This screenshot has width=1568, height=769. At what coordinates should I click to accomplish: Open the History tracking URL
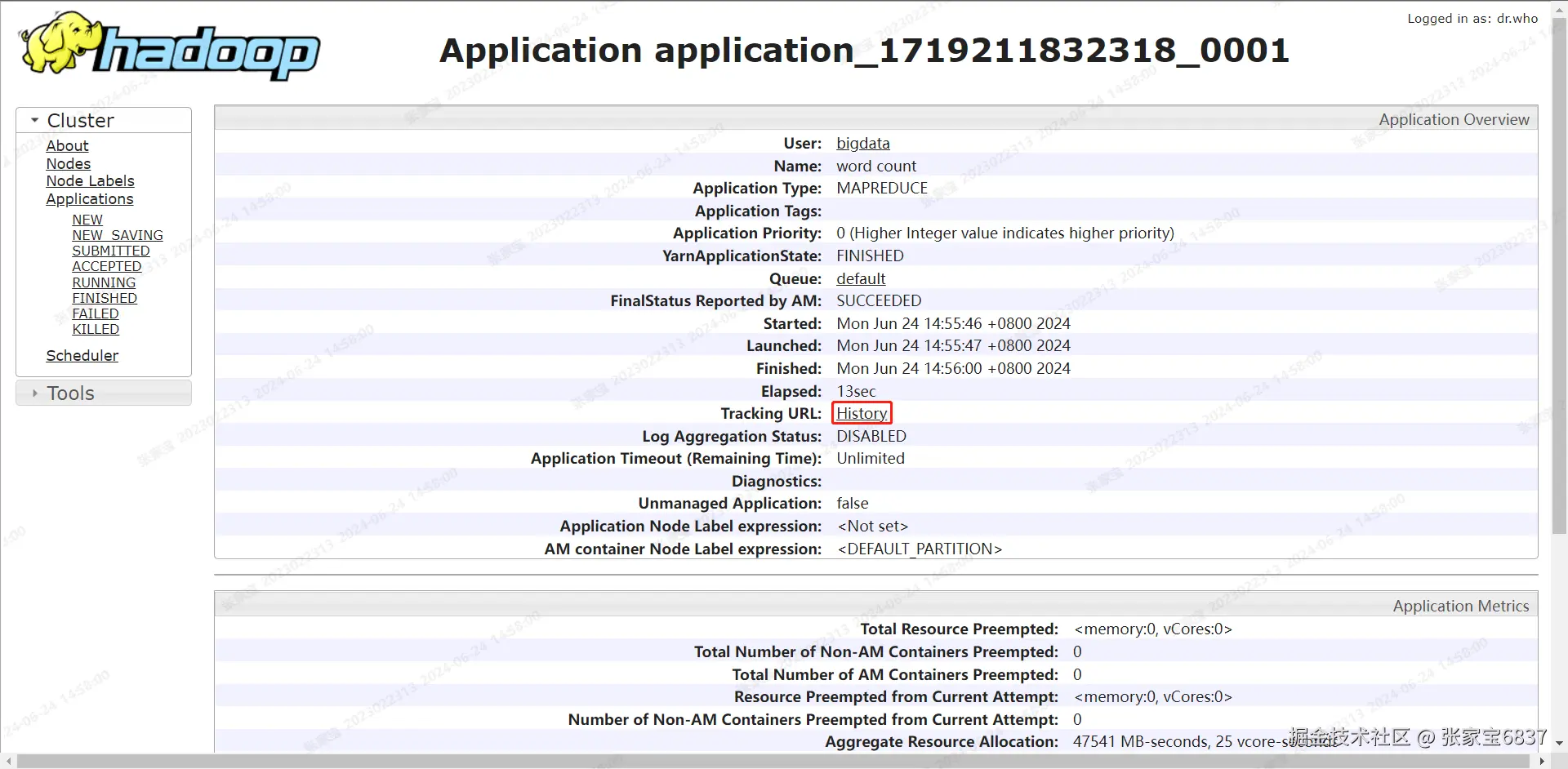(x=862, y=413)
